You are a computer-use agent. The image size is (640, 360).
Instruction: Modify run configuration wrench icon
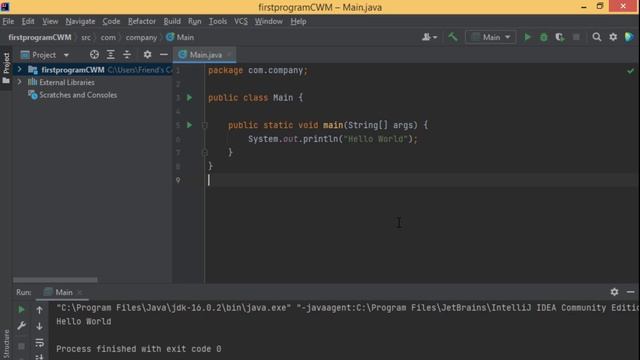tap(21, 326)
